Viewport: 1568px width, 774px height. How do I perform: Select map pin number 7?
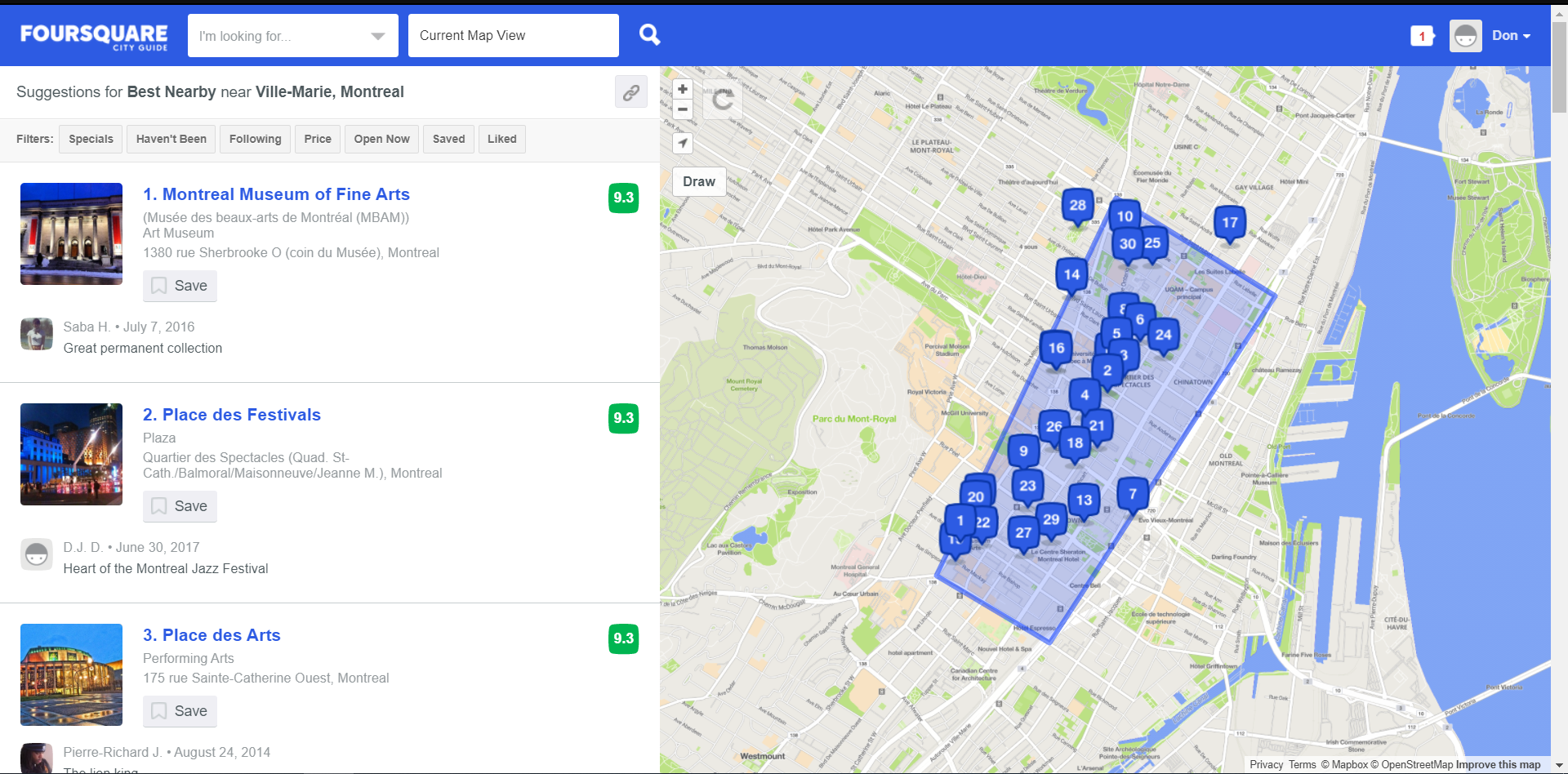coord(1133,494)
